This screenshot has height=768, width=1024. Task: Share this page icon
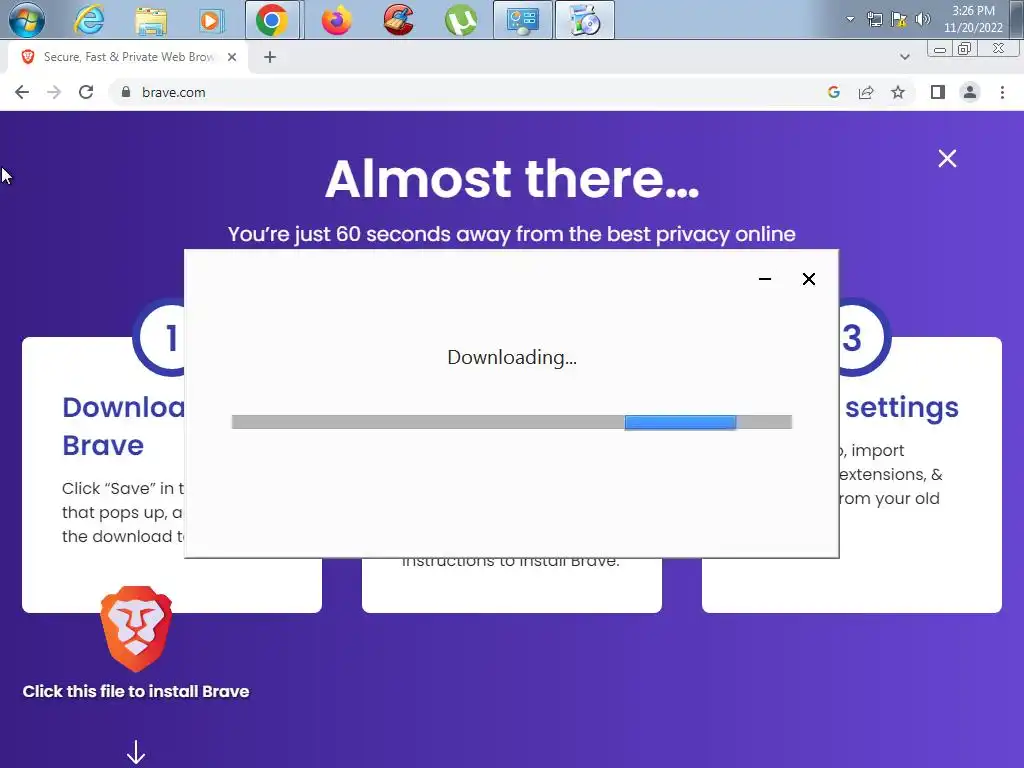pos(866,92)
